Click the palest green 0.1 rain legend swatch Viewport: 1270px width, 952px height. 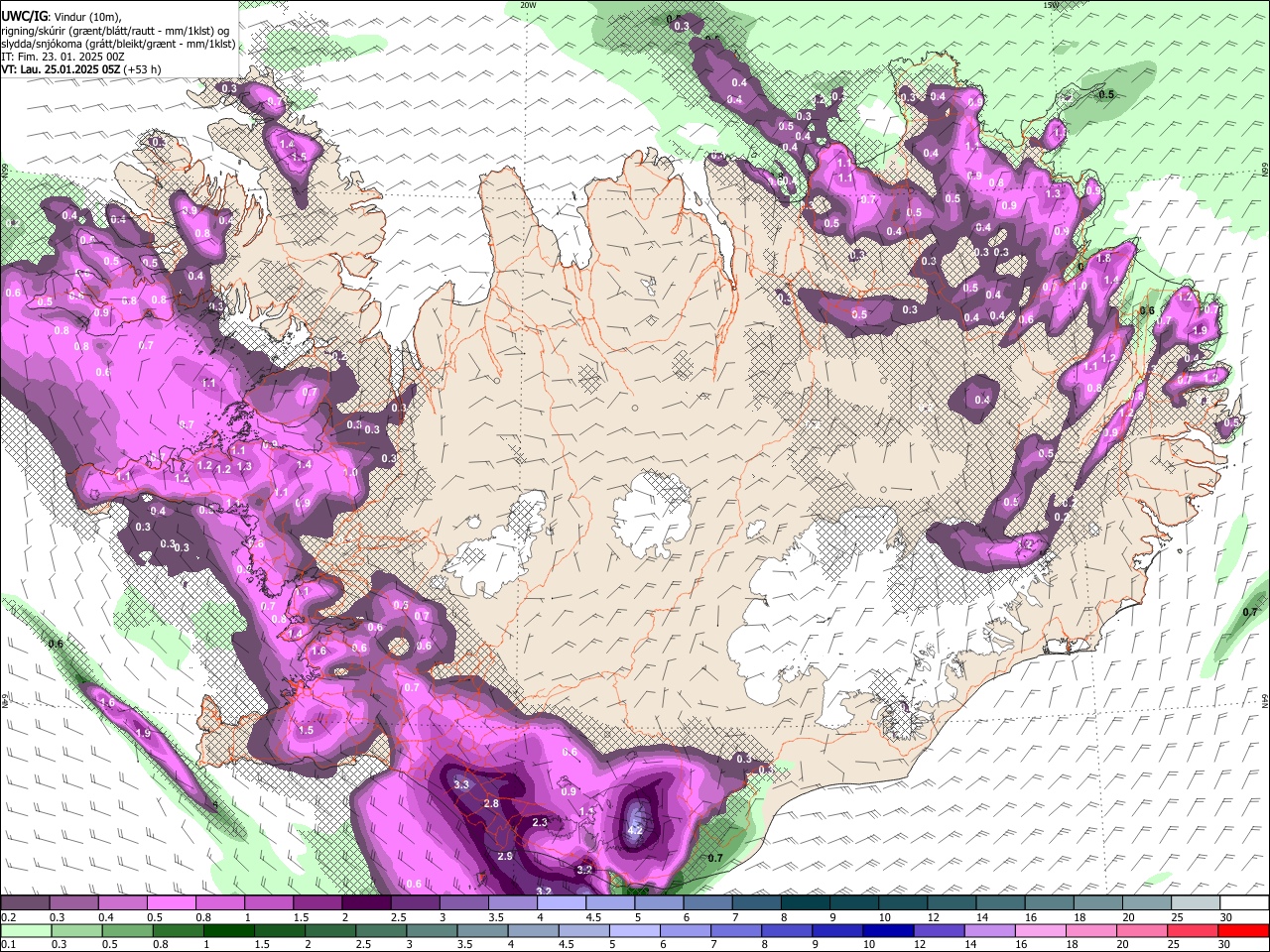(x=27, y=931)
